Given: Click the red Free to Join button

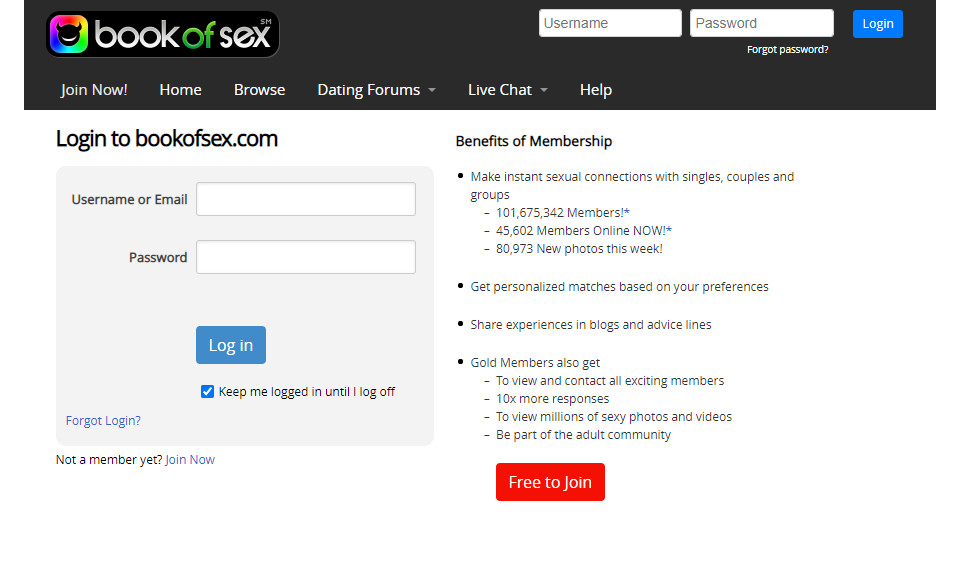Looking at the screenshot, I should pos(550,482).
